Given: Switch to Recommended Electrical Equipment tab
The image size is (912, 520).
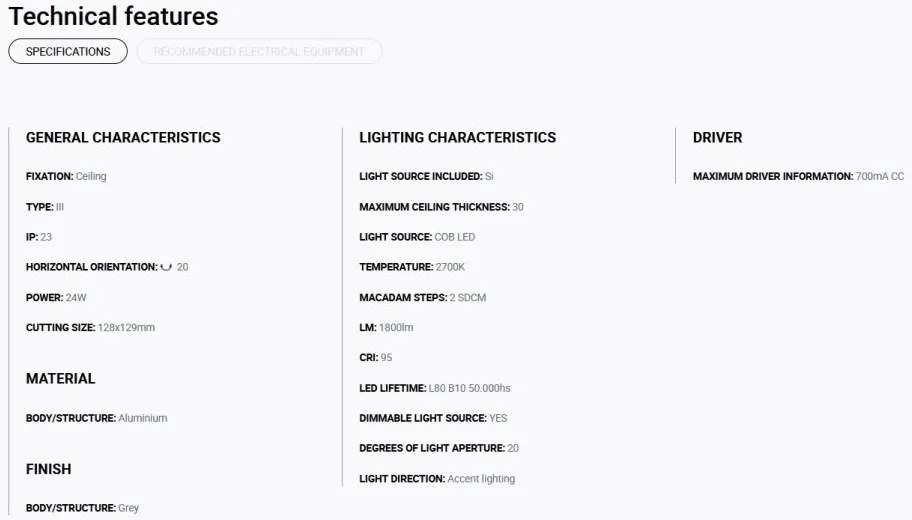Looking at the screenshot, I should [259, 51].
